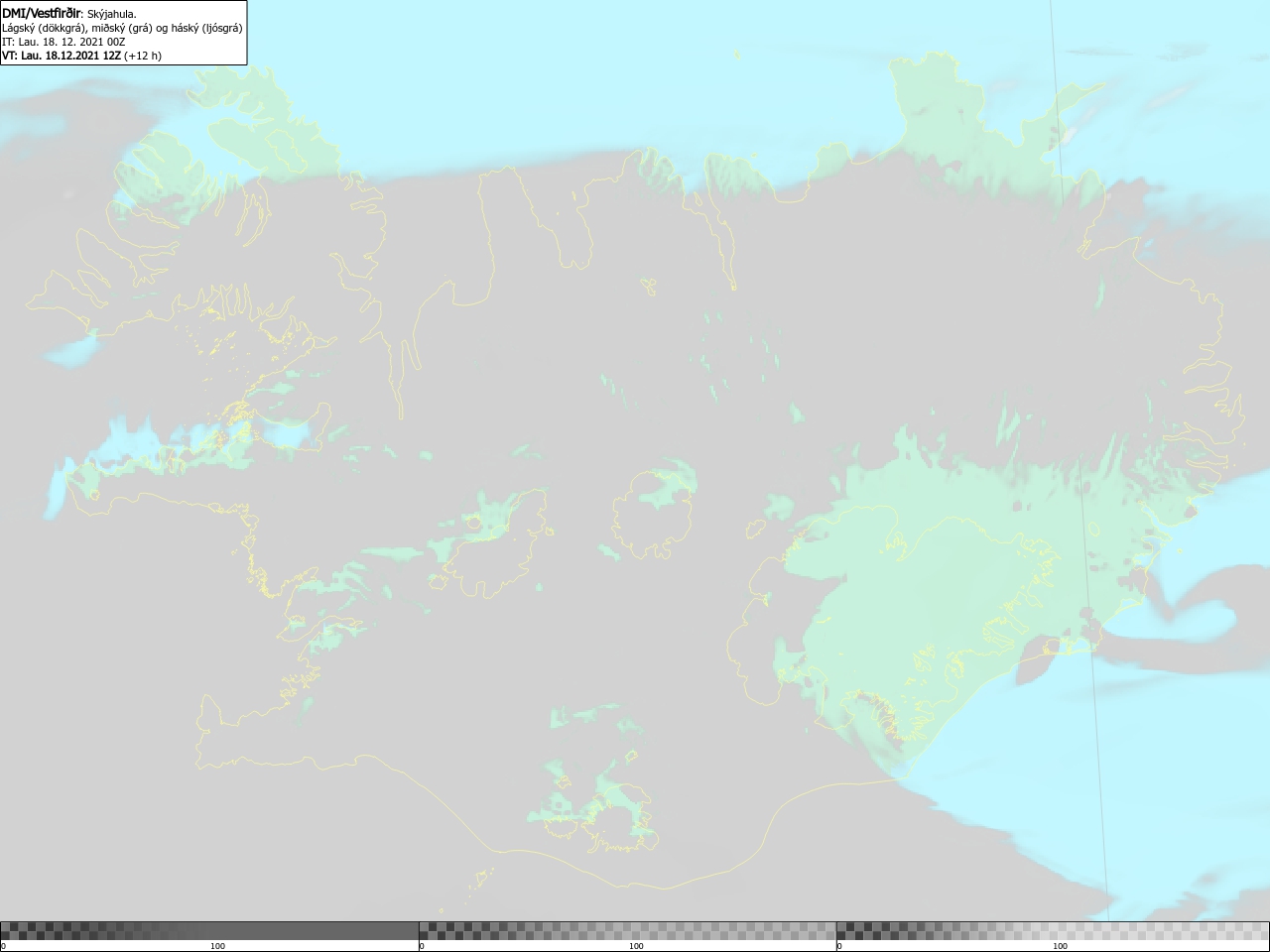The width and height of the screenshot is (1270, 952).
Task: Click the 'VT: Lau. 18.12.2021 12Z (+12 h)' line
Action: point(81,56)
